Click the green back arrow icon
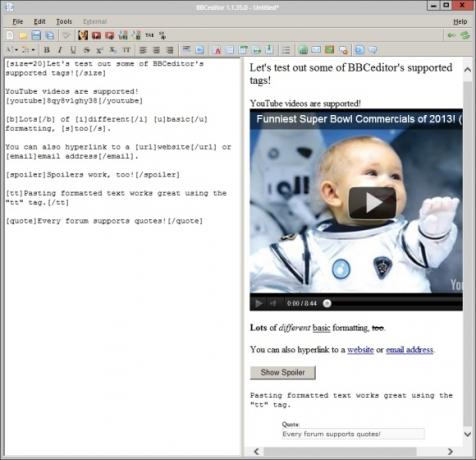Viewport: 476px width, 460px height. (x=452, y=35)
